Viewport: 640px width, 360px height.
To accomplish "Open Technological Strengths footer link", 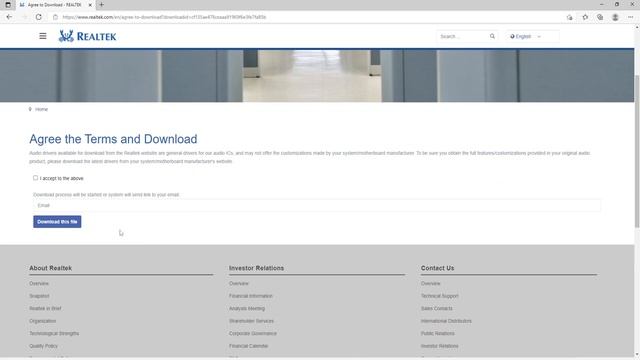I will [54, 333].
